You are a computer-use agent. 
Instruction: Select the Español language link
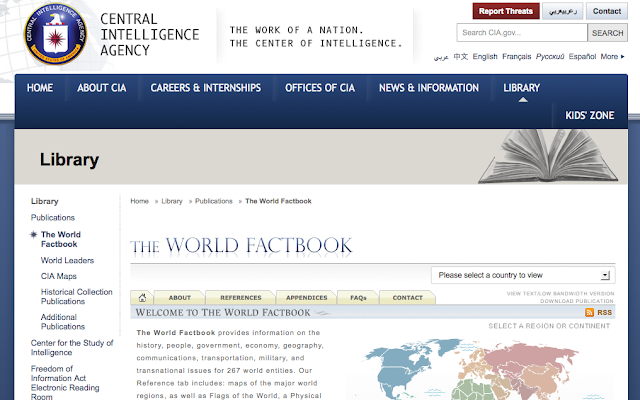coord(582,57)
